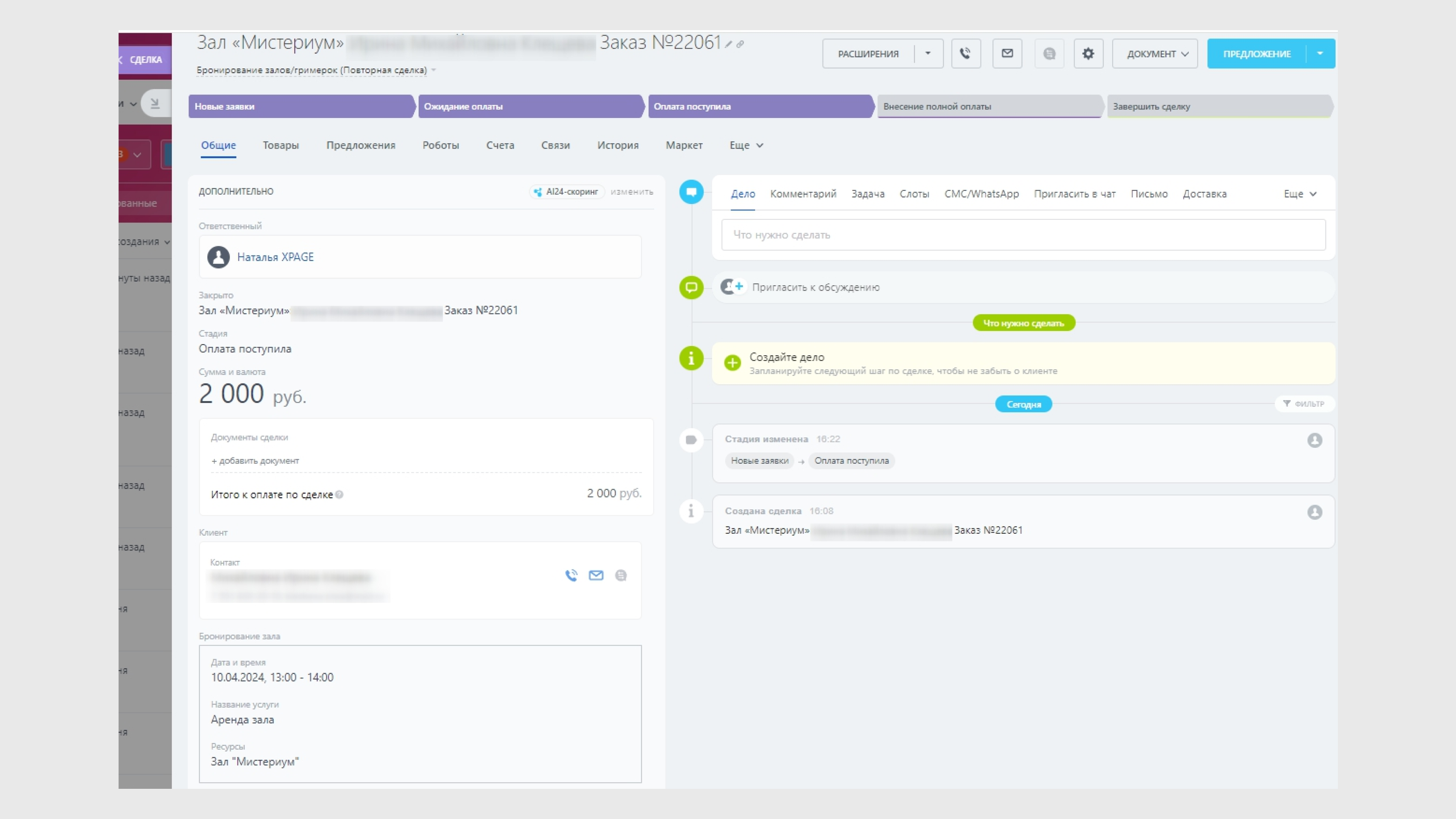Image resolution: width=1456 pixels, height=819 pixels.
Task: Switch to the История tab
Action: point(618,146)
